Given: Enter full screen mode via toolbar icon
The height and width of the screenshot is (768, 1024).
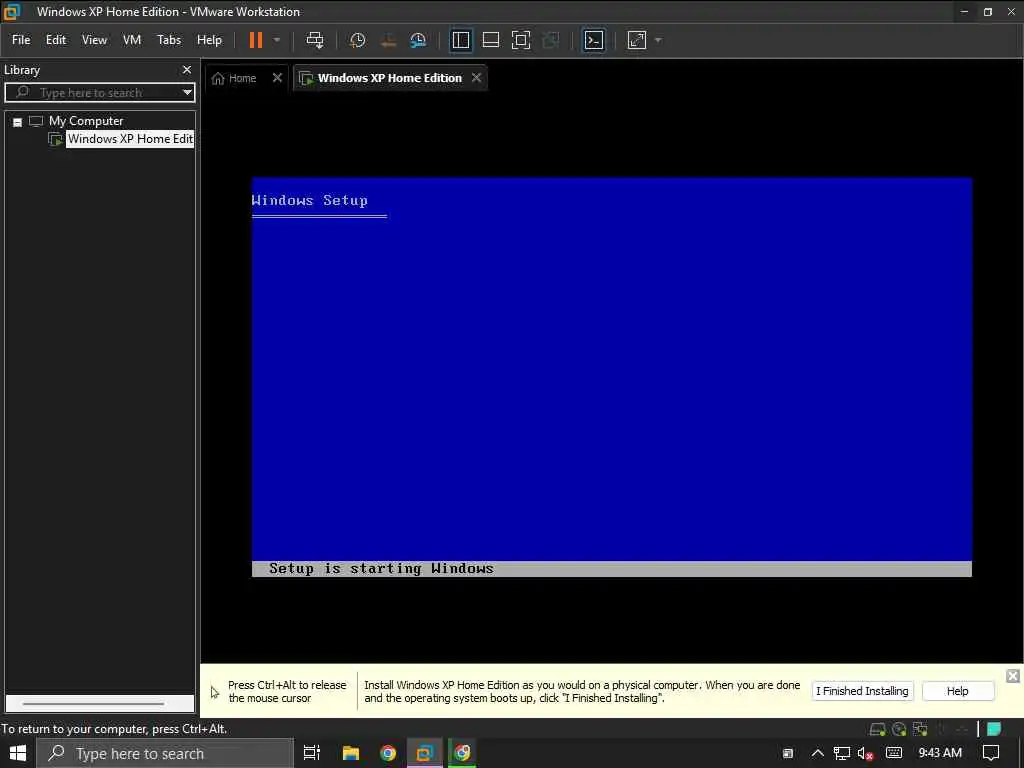Looking at the screenshot, I should [520, 40].
